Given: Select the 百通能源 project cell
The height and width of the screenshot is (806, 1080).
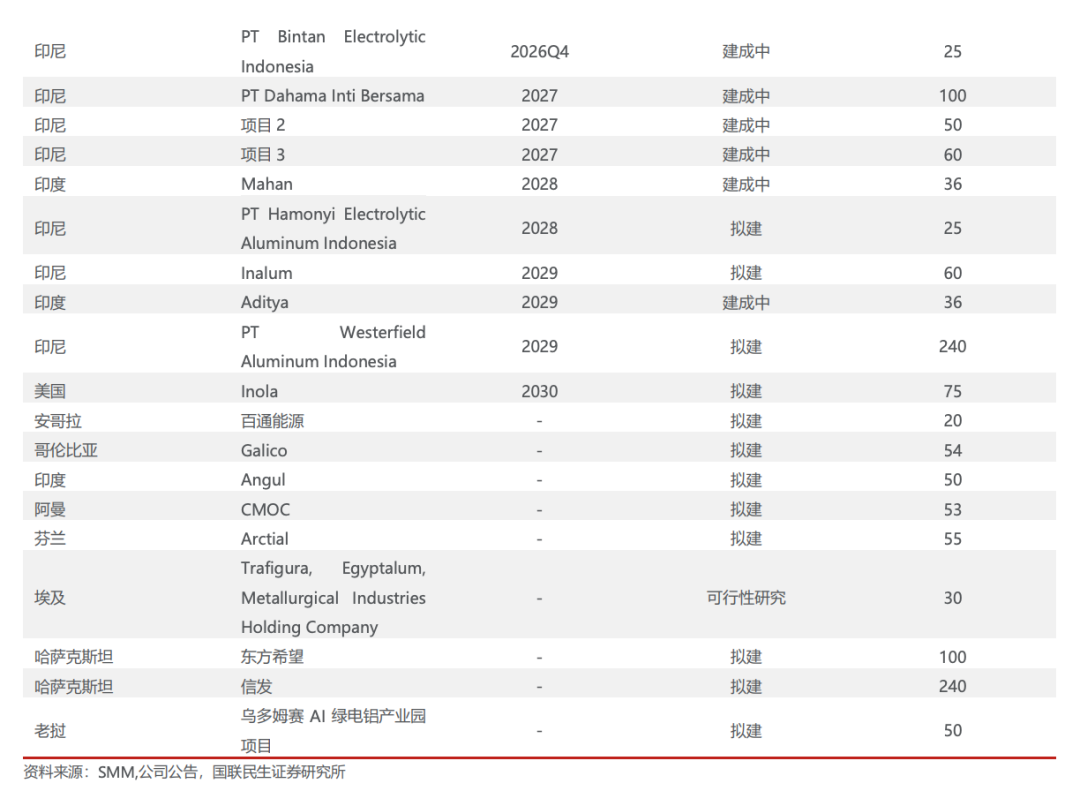Looking at the screenshot, I should point(272,421).
